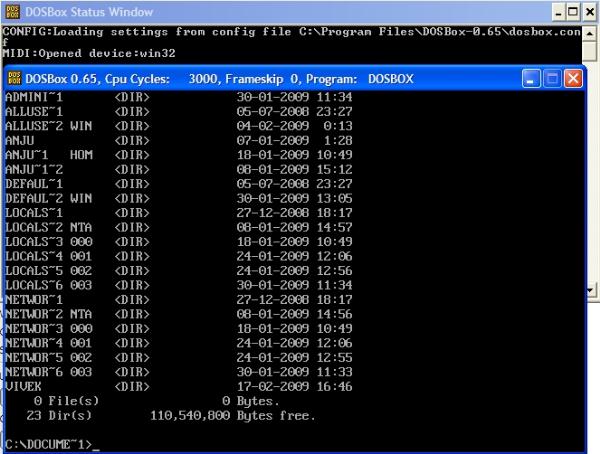Click the LOCALS~6 003 directory name
Screen dimensions: 600x454
point(49,285)
